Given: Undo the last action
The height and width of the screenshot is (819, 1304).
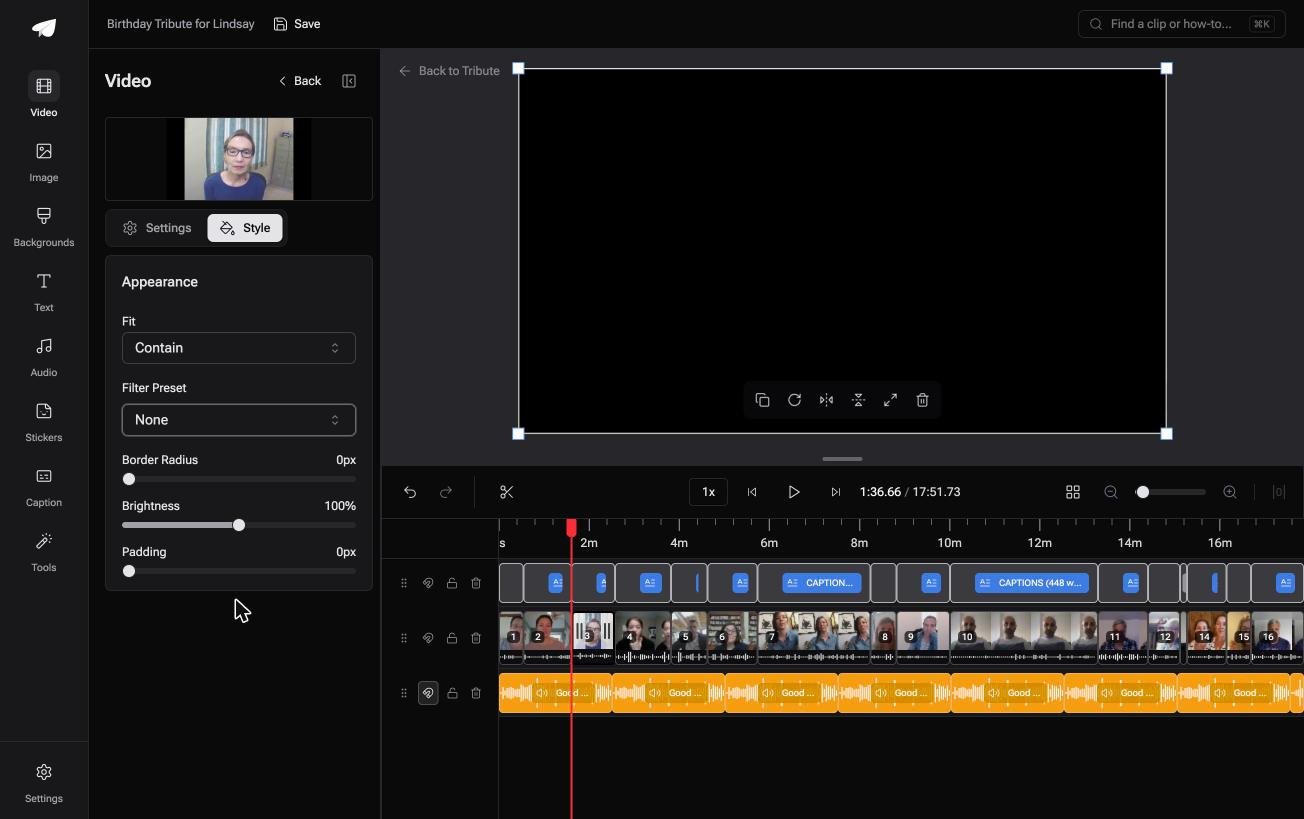Looking at the screenshot, I should pos(410,492).
